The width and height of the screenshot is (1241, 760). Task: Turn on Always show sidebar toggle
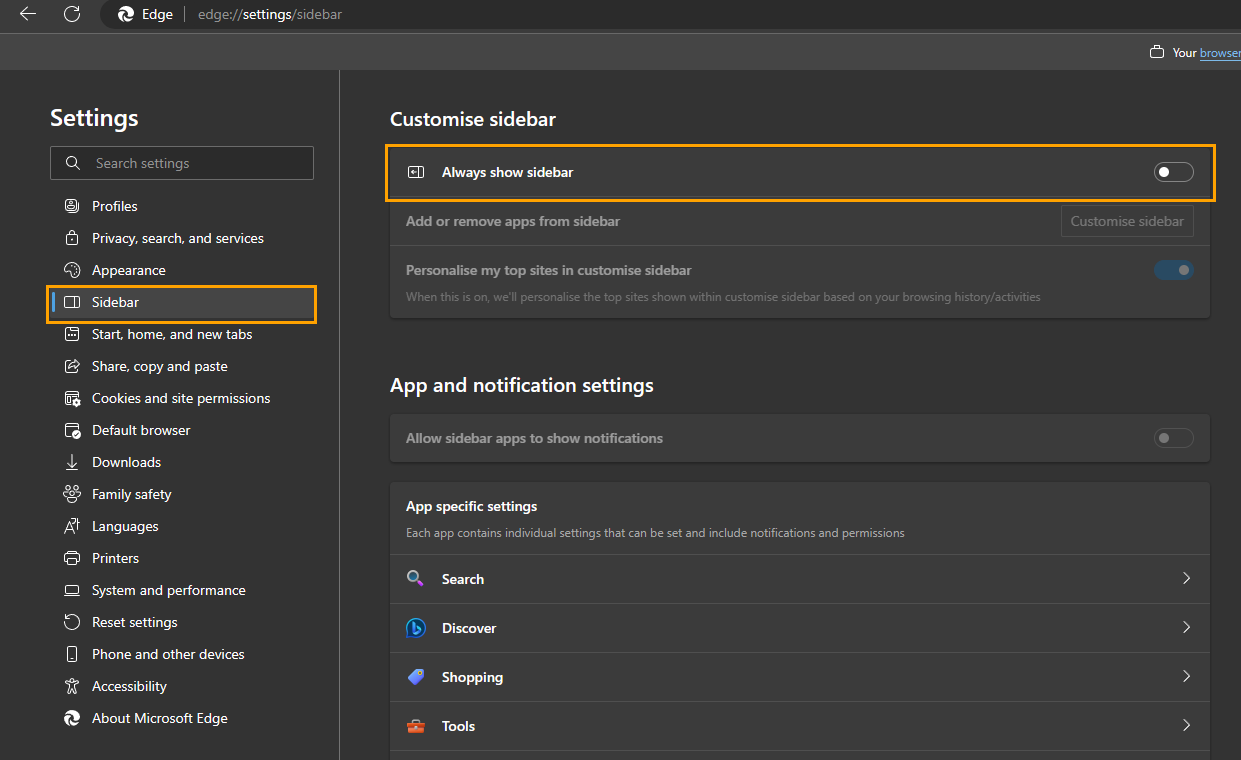[1174, 172]
